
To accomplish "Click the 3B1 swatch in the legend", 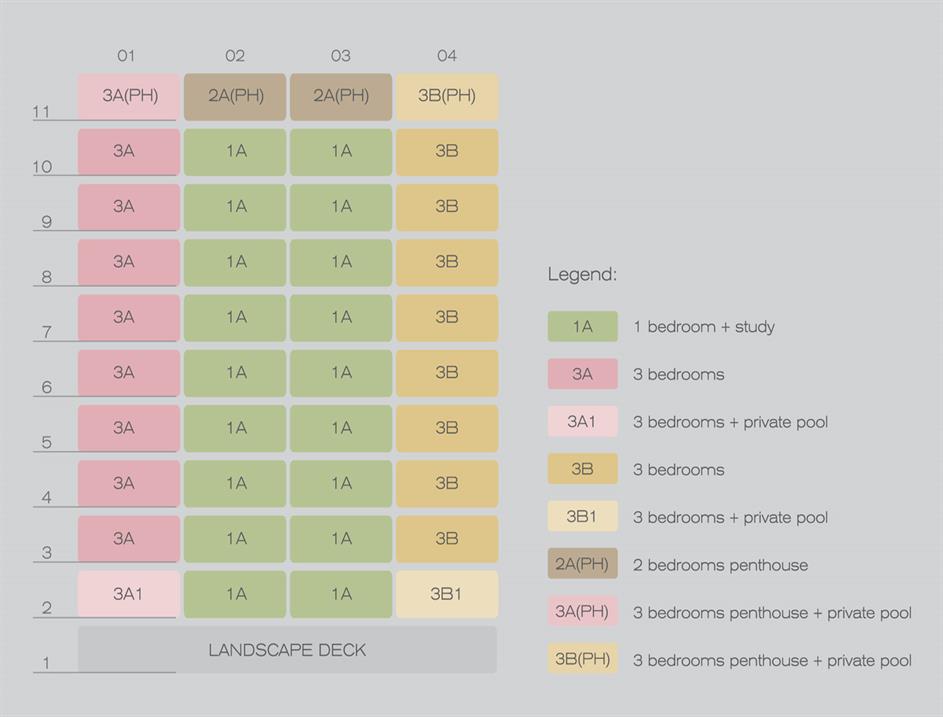I will coord(582,517).
